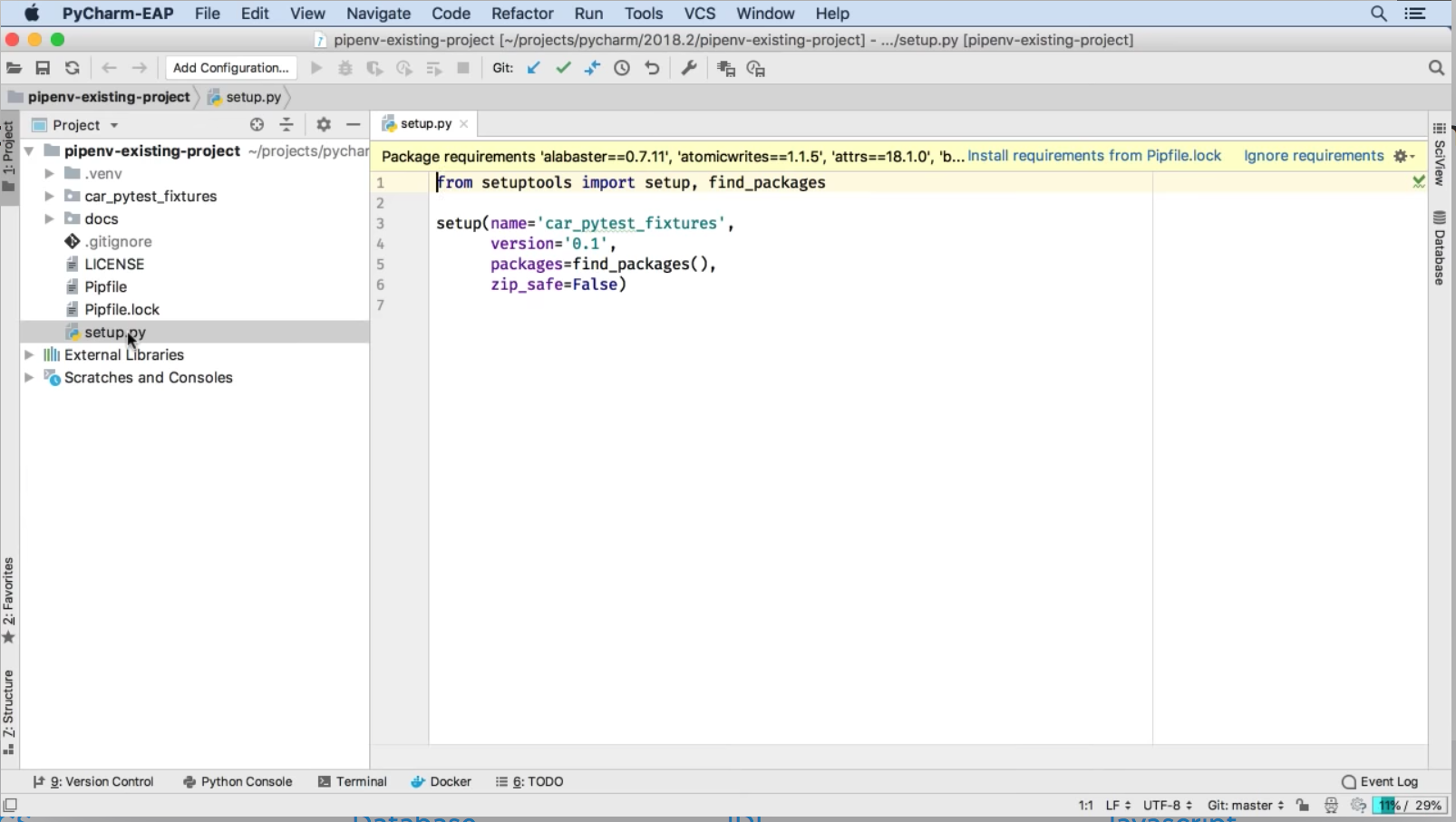Hide the Project panel with minus icon
The height and width of the screenshot is (822, 1456).
click(x=354, y=125)
